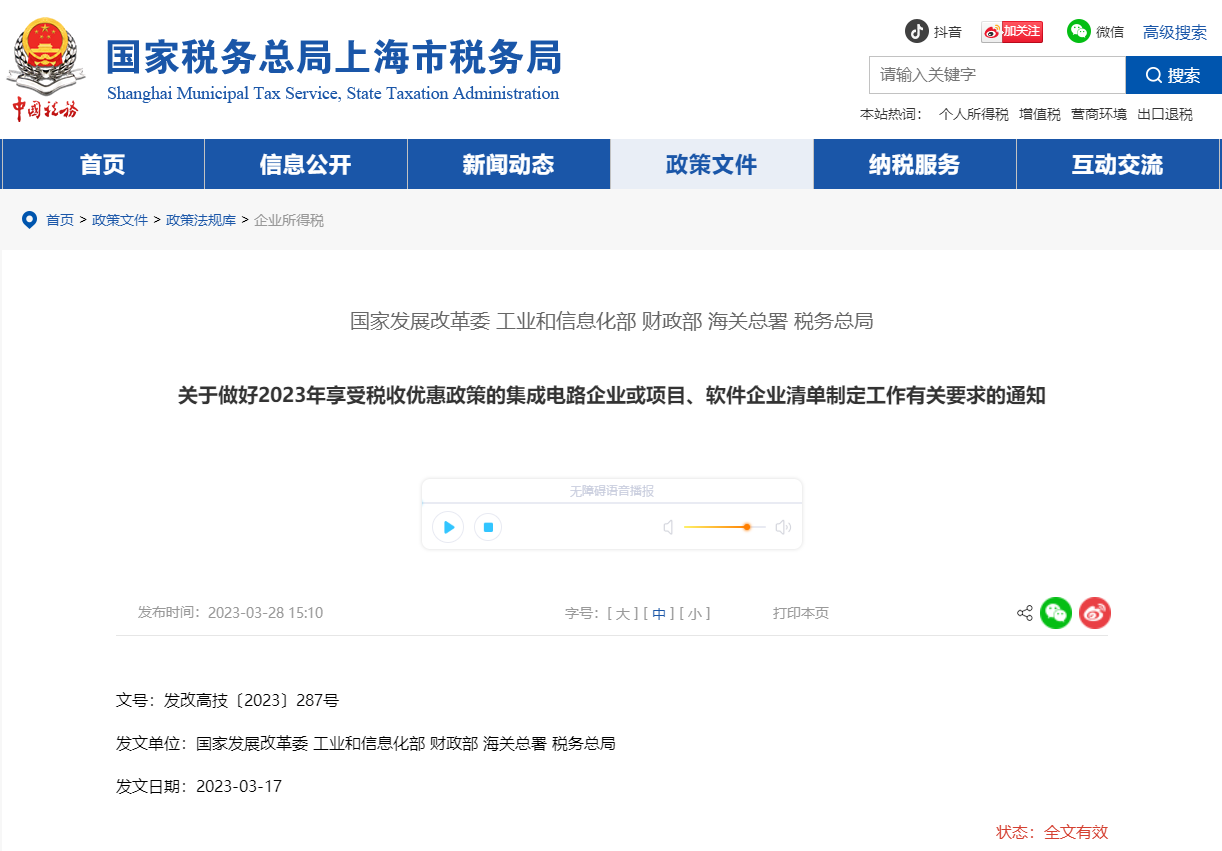Stop the voice broadcast playback
The height and width of the screenshot is (851, 1222).
[x=487, y=527]
